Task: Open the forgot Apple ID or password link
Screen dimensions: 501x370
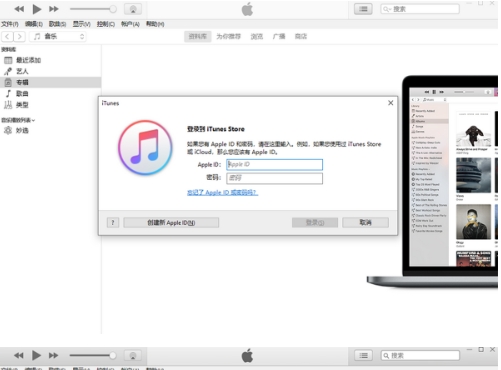Action: pos(223,193)
